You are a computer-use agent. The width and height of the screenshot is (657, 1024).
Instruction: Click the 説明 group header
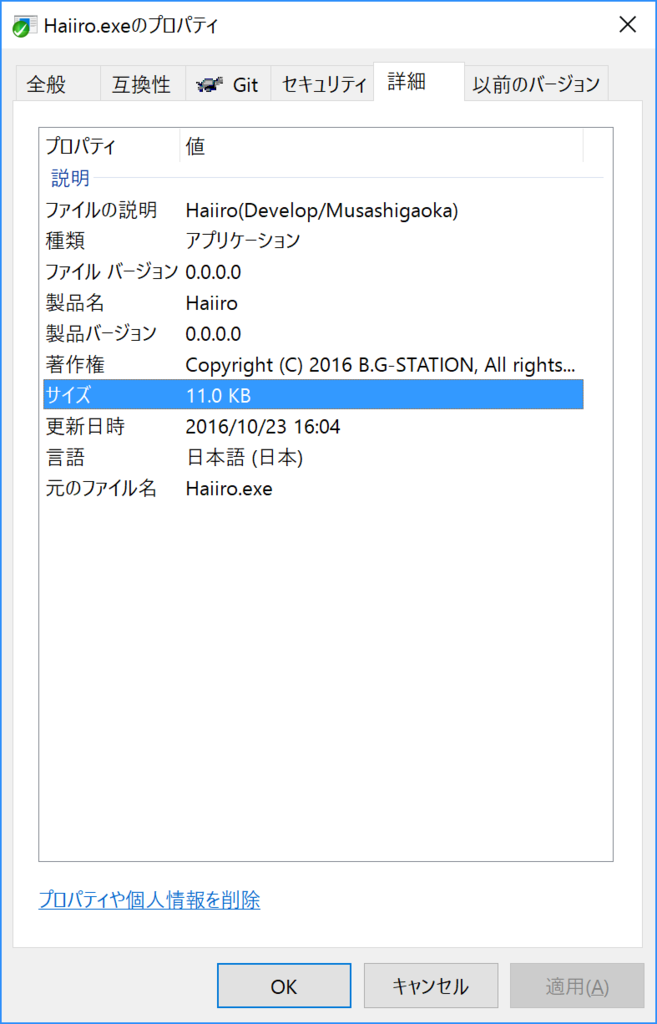(71, 178)
